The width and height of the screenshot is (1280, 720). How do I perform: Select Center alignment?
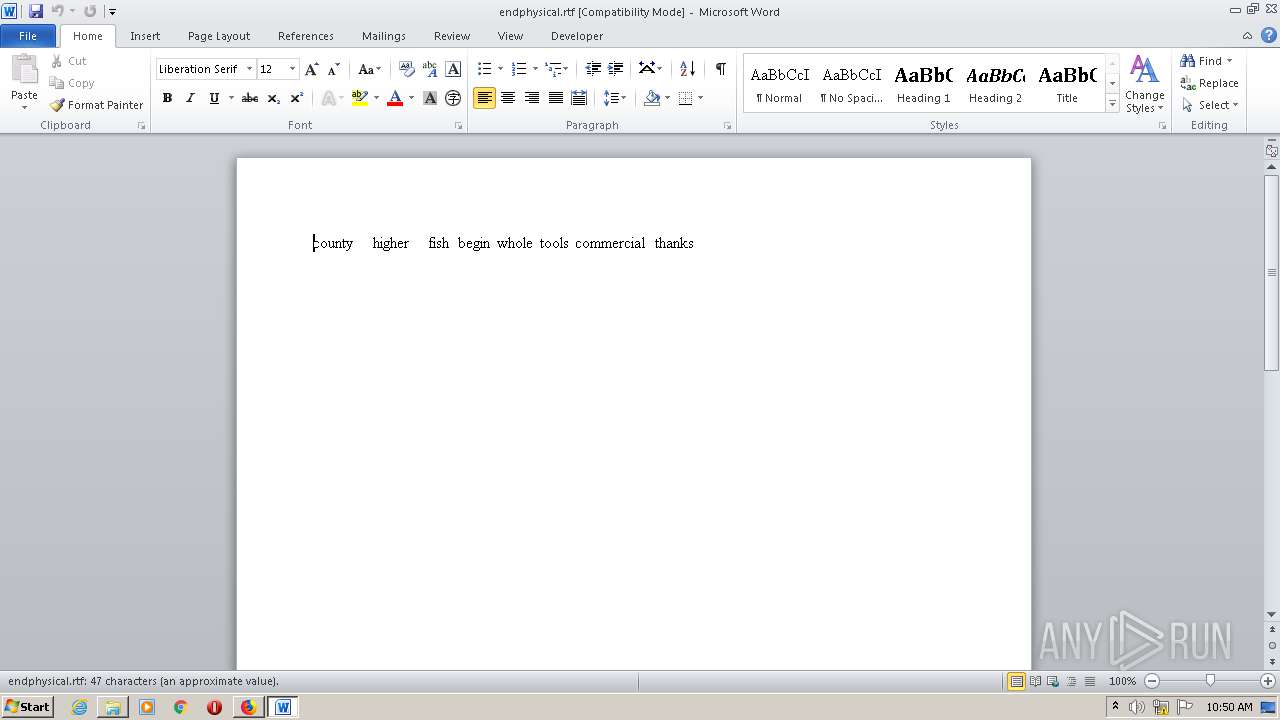508,98
